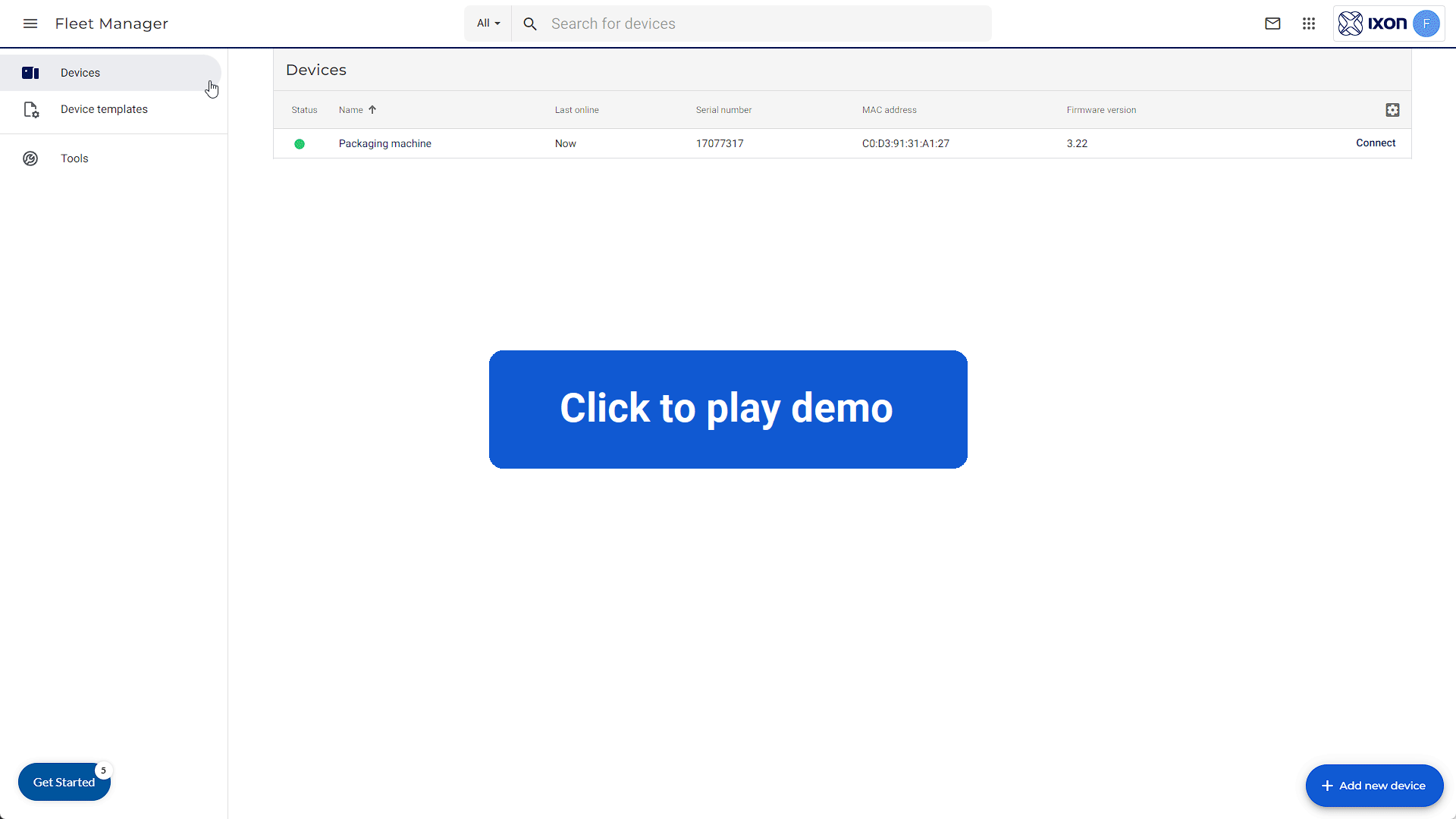Click the mail envelope icon
1456x819 pixels.
coord(1272,24)
